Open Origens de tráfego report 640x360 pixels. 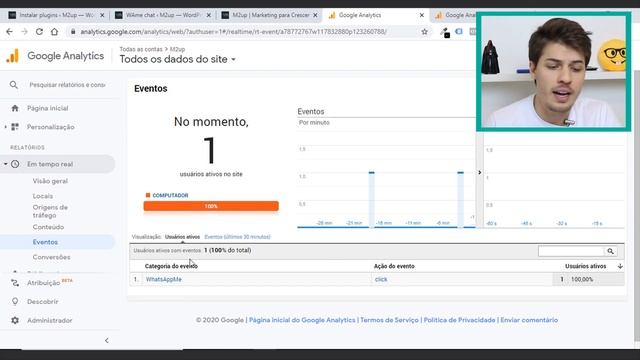coord(50,211)
